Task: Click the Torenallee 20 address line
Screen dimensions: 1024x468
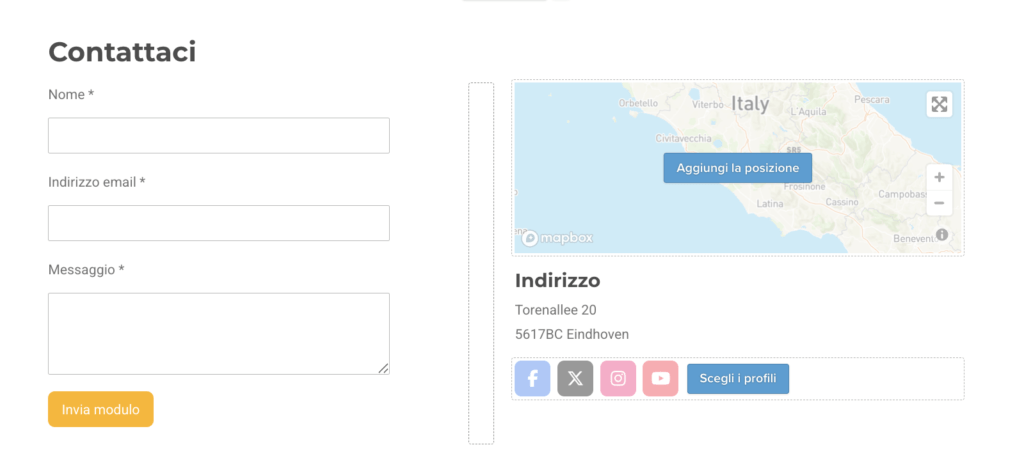Action: tap(556, 310)
